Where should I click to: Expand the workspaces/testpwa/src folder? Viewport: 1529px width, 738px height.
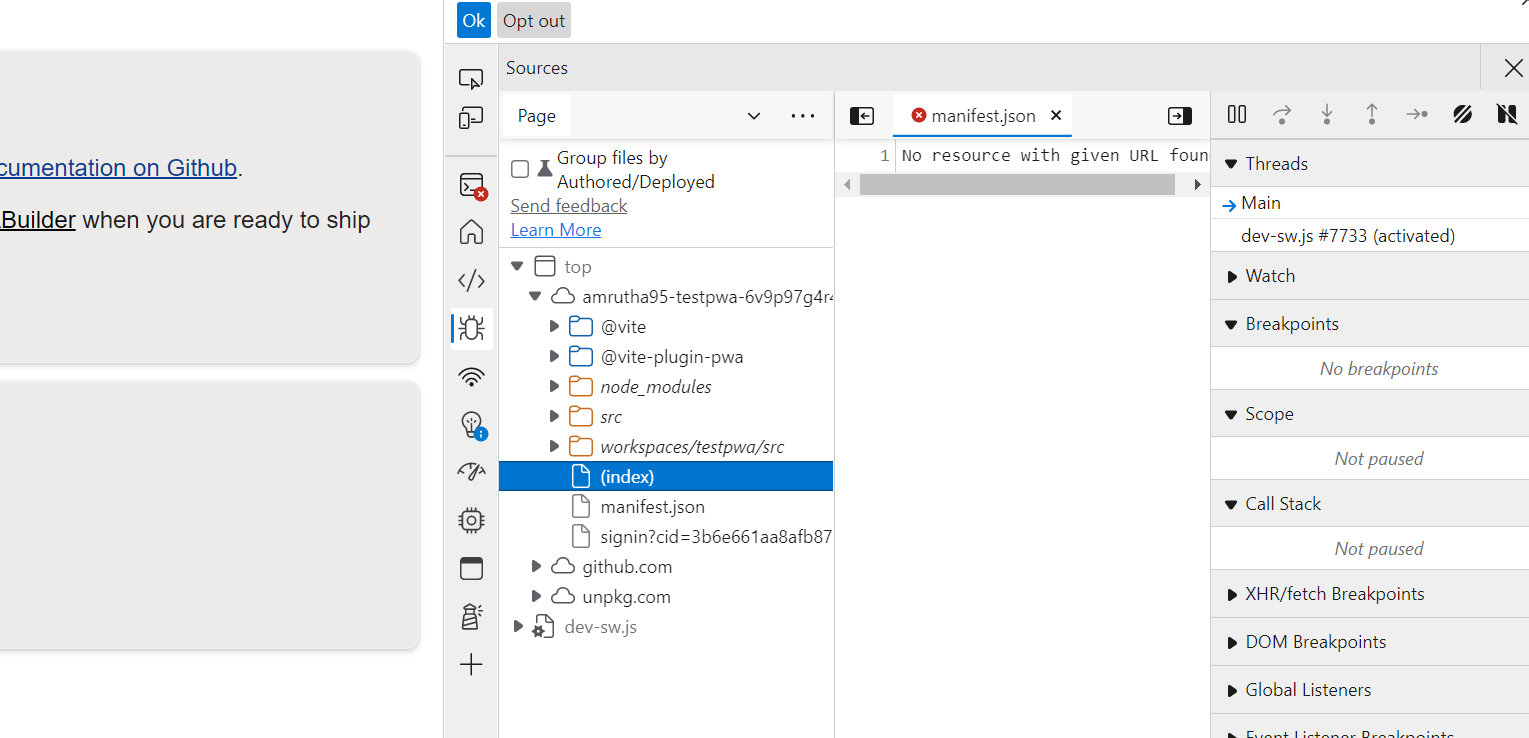point(554,447)
